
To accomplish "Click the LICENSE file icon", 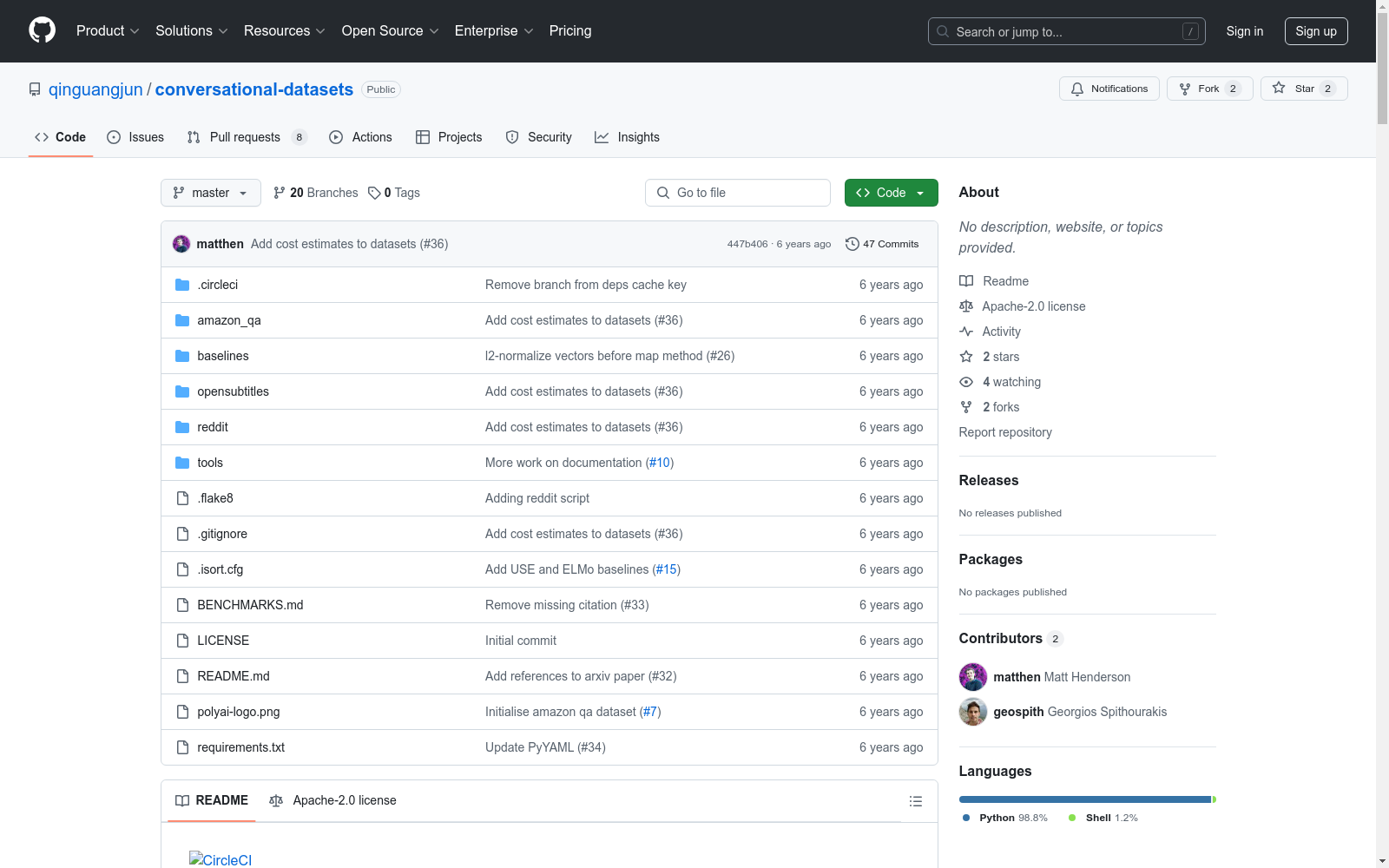I will (182, 641).
